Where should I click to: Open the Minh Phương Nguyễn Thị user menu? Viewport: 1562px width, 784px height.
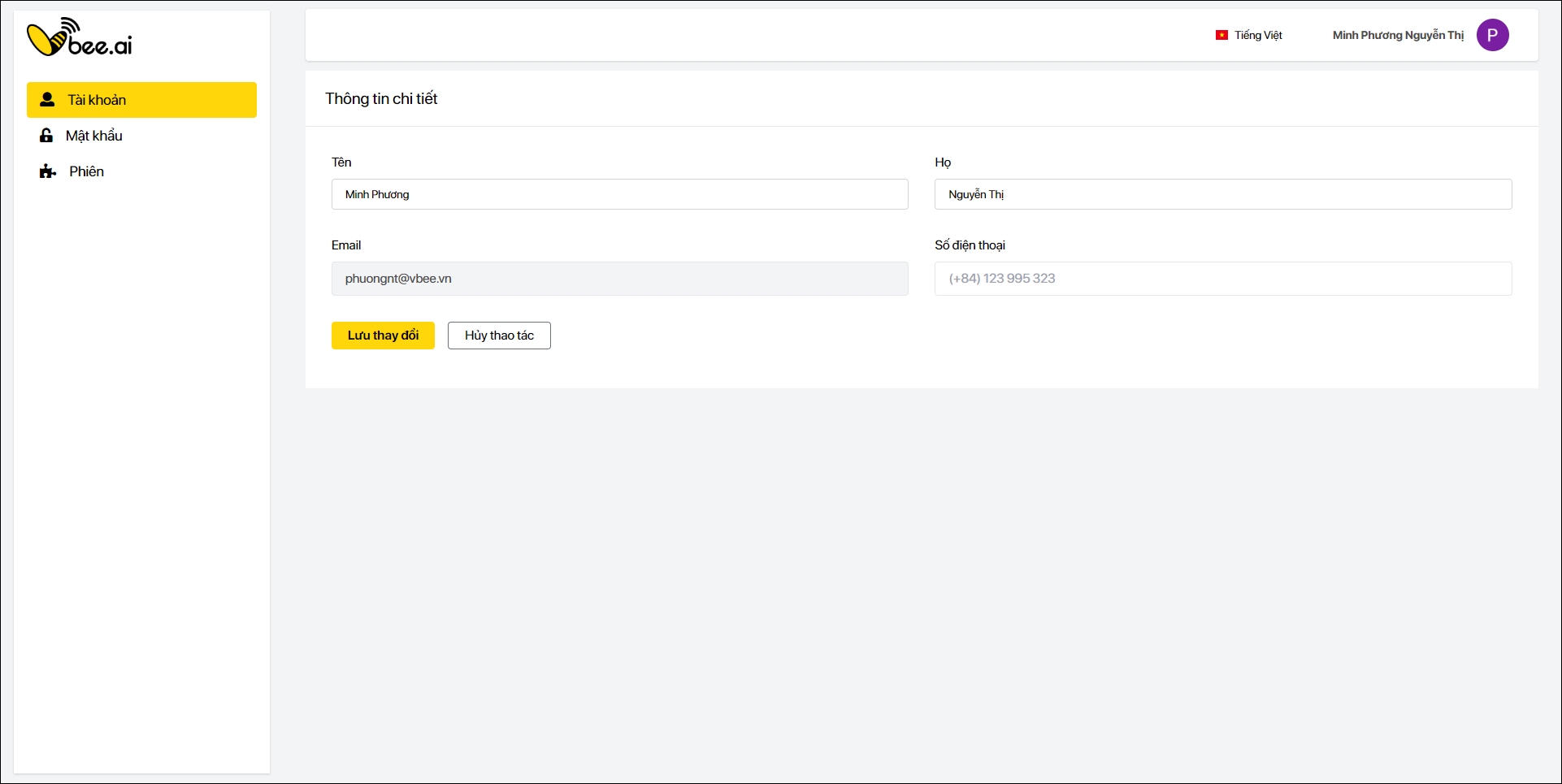click(1398, 35)
